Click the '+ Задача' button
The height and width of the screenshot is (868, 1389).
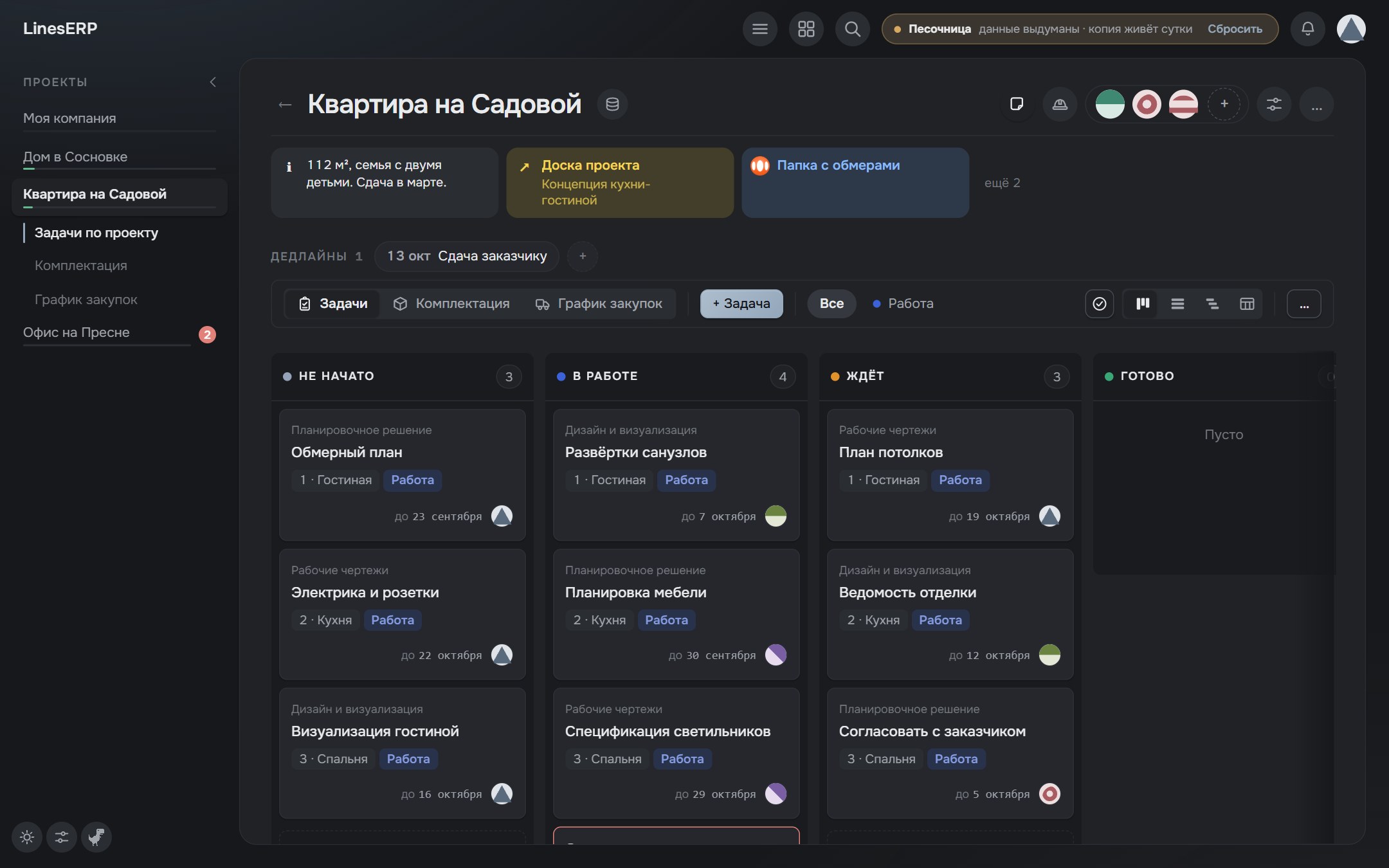coord(741,303)
